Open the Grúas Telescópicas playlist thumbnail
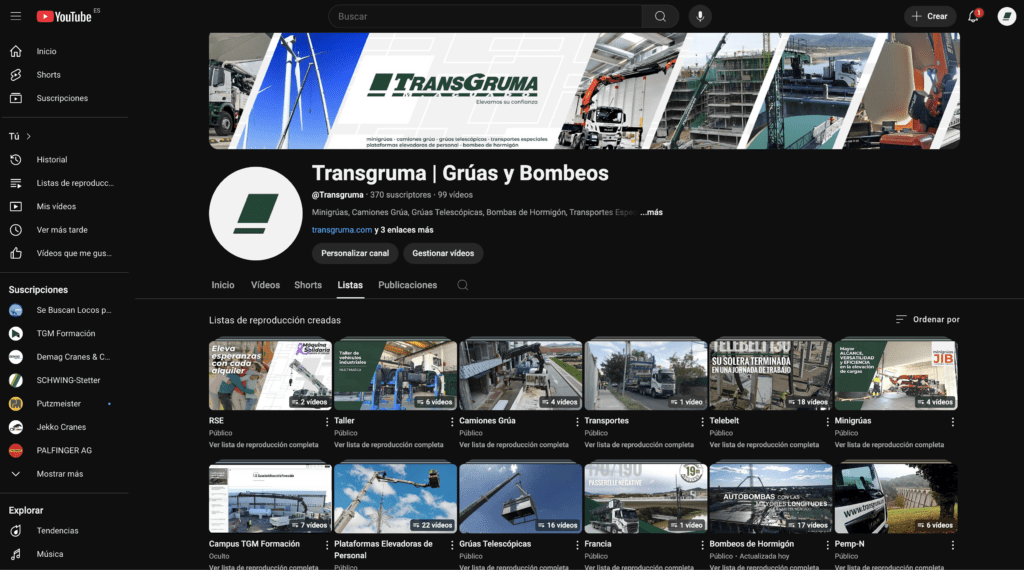This screenshot has width=1024, height=570. click(x=520, y=498)
